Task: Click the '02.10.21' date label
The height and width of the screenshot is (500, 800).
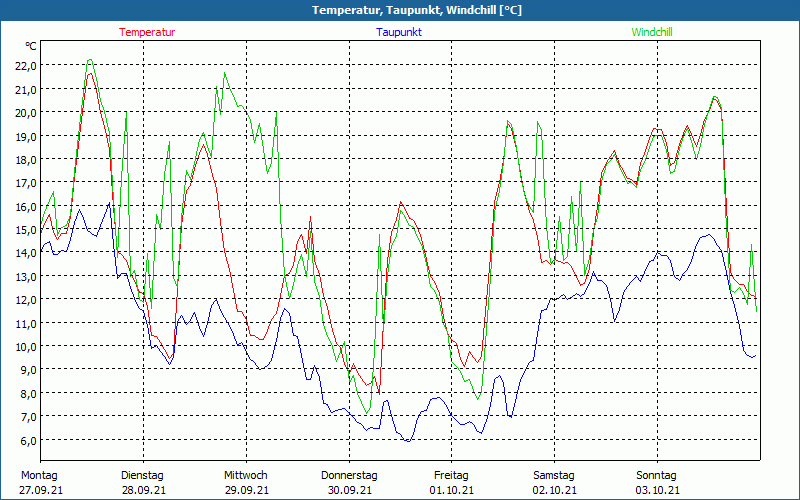Action: 555,490
